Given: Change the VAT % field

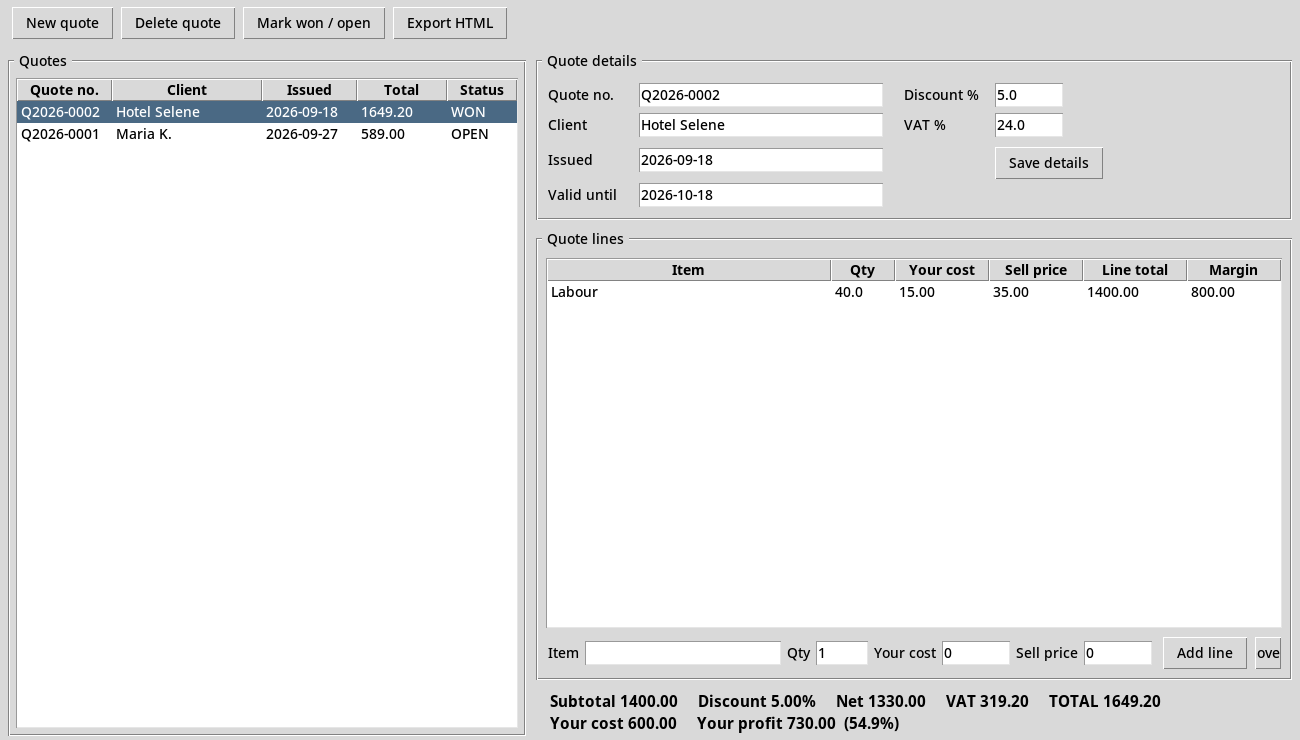Looking at the screenshot, I should (x=1029, y=125).
